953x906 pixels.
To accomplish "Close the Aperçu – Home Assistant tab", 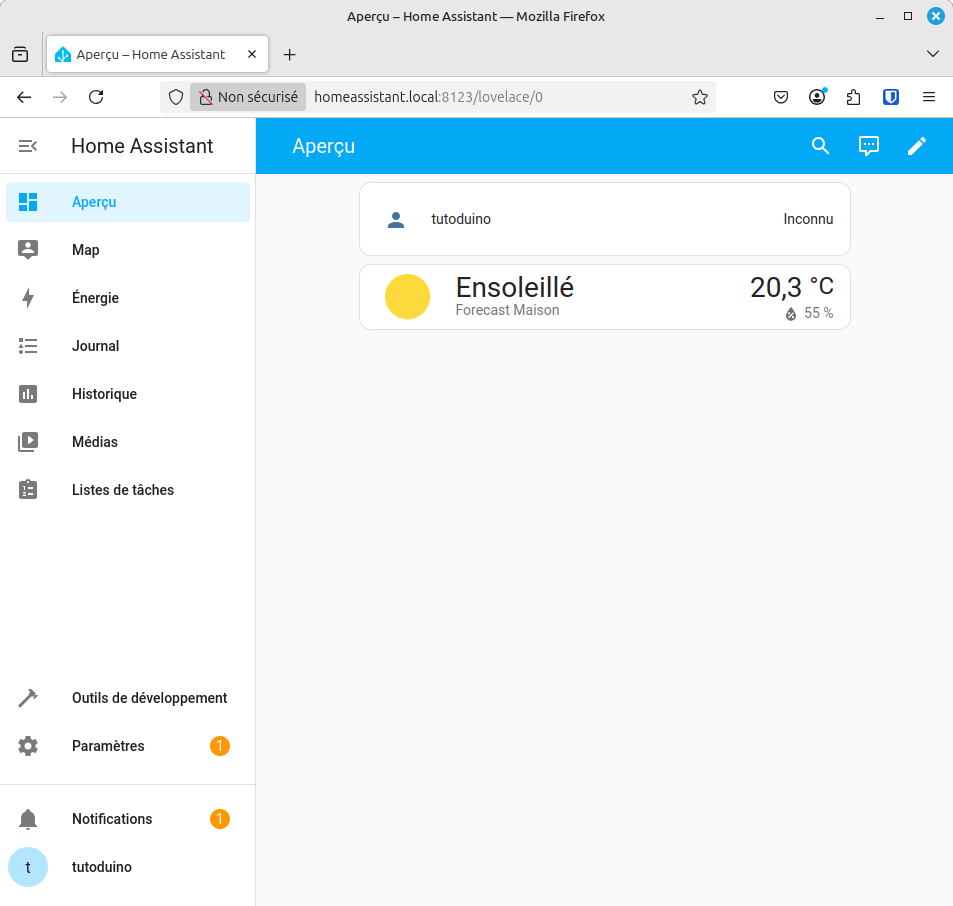I will tap(252, 54).
